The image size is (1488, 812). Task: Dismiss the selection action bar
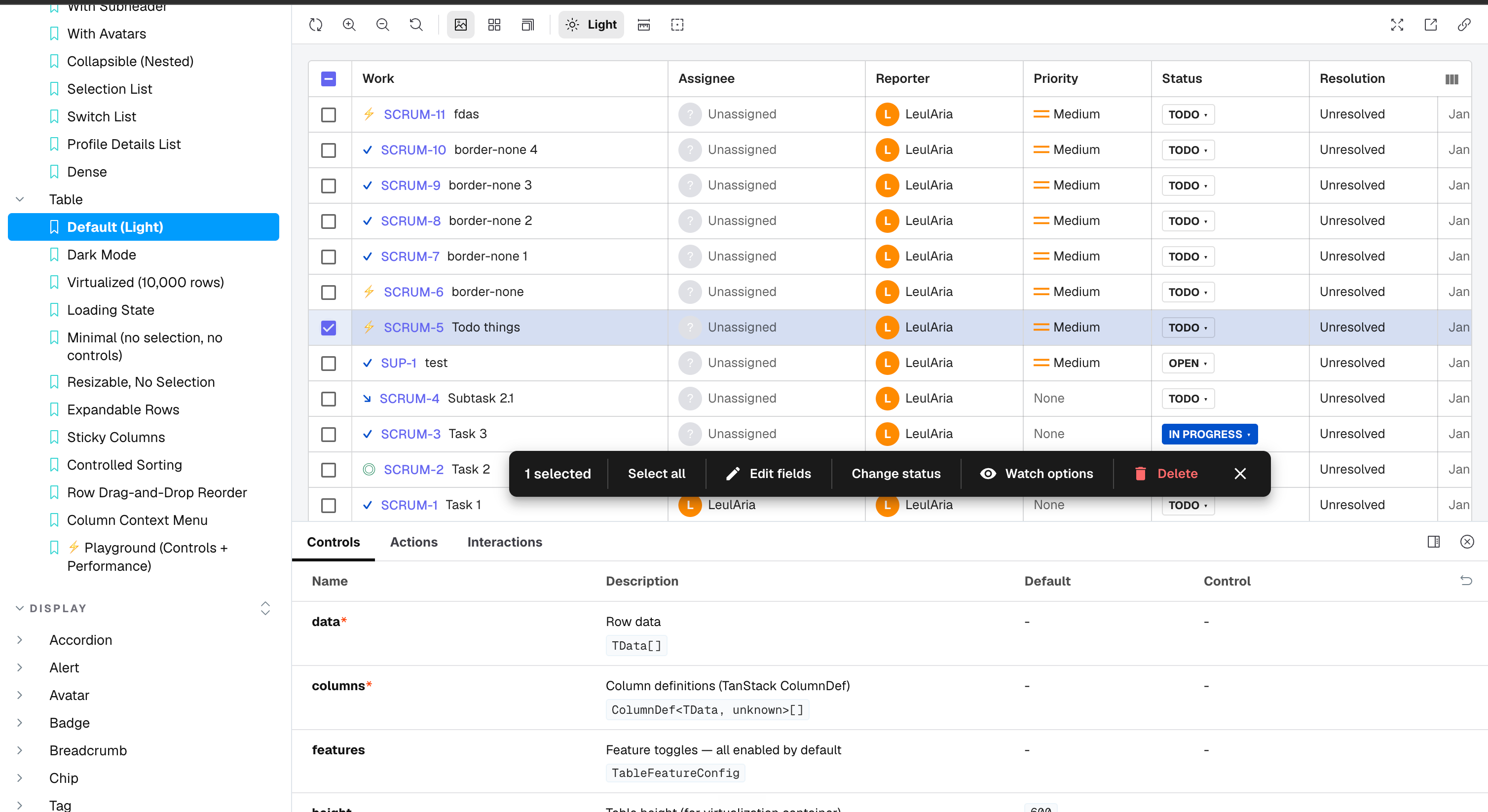[x=1240, y=474]
